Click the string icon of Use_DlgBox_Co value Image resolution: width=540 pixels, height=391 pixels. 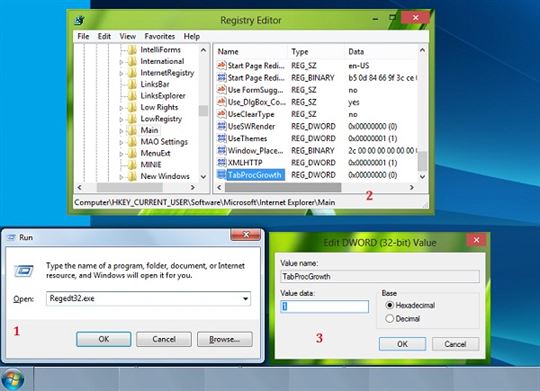(x=221, y=102)
